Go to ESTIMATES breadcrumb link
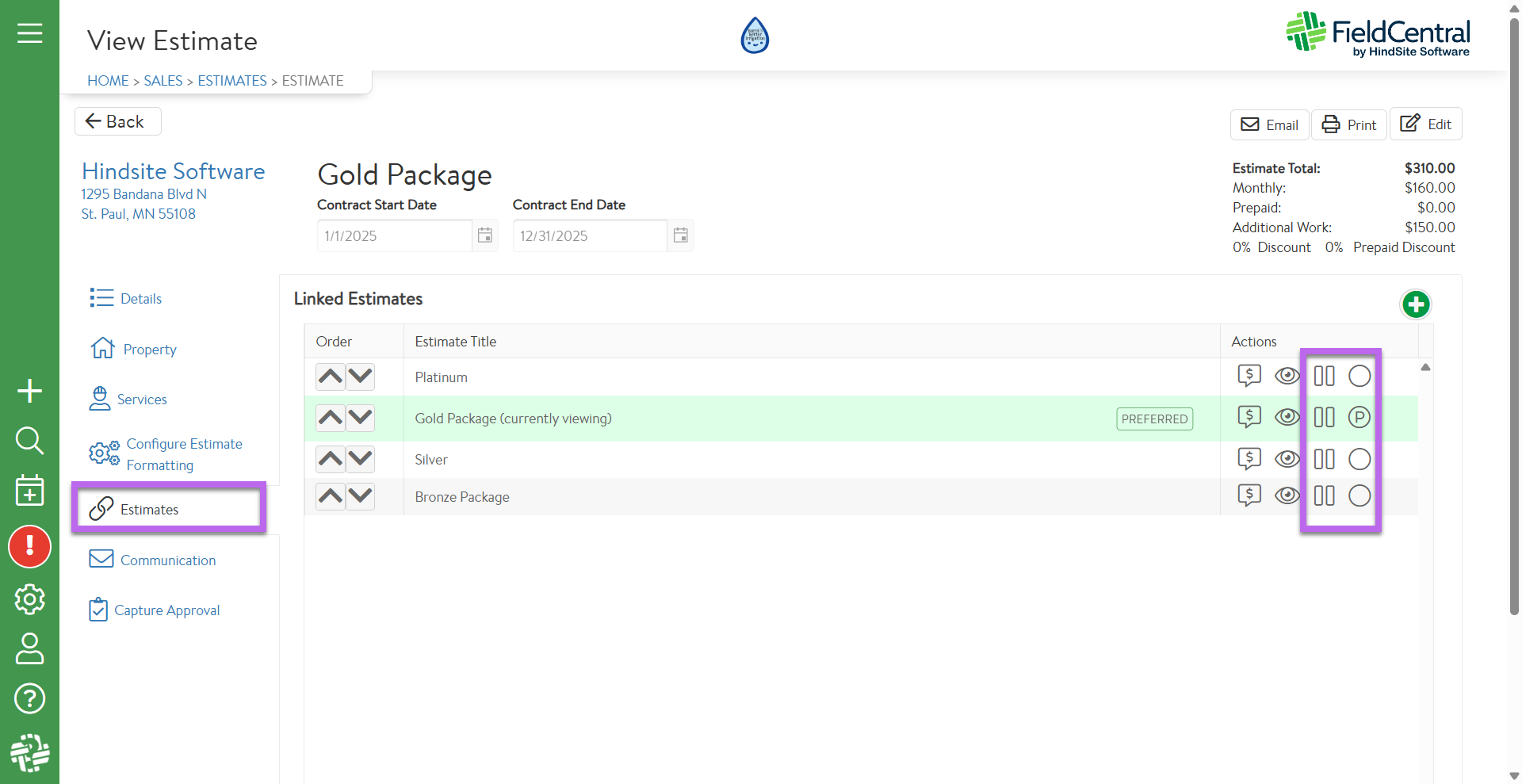Screen dimensions: 1522x784 coord(231,81)
